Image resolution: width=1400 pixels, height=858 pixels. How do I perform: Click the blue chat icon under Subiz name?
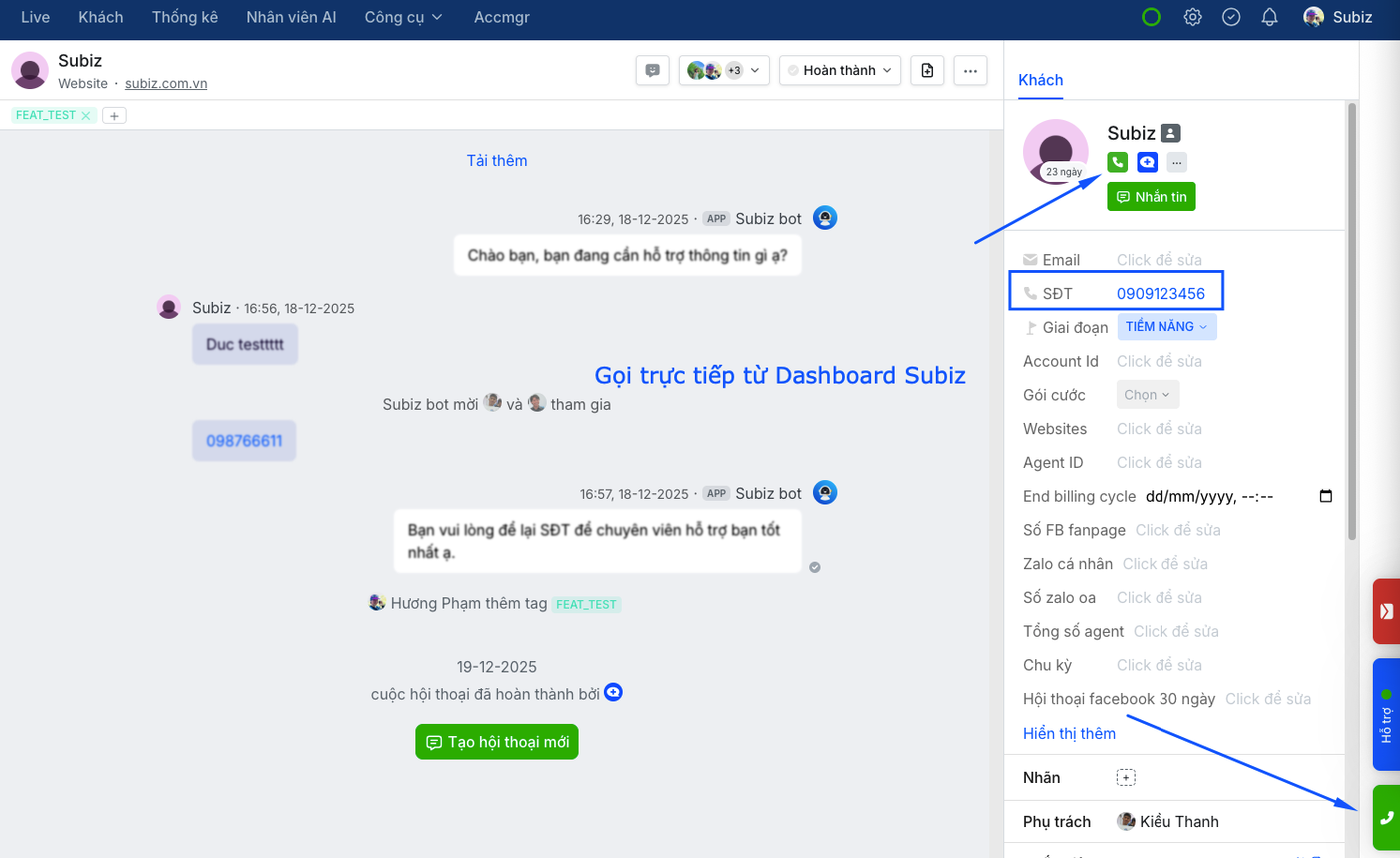coord(1147,162)
